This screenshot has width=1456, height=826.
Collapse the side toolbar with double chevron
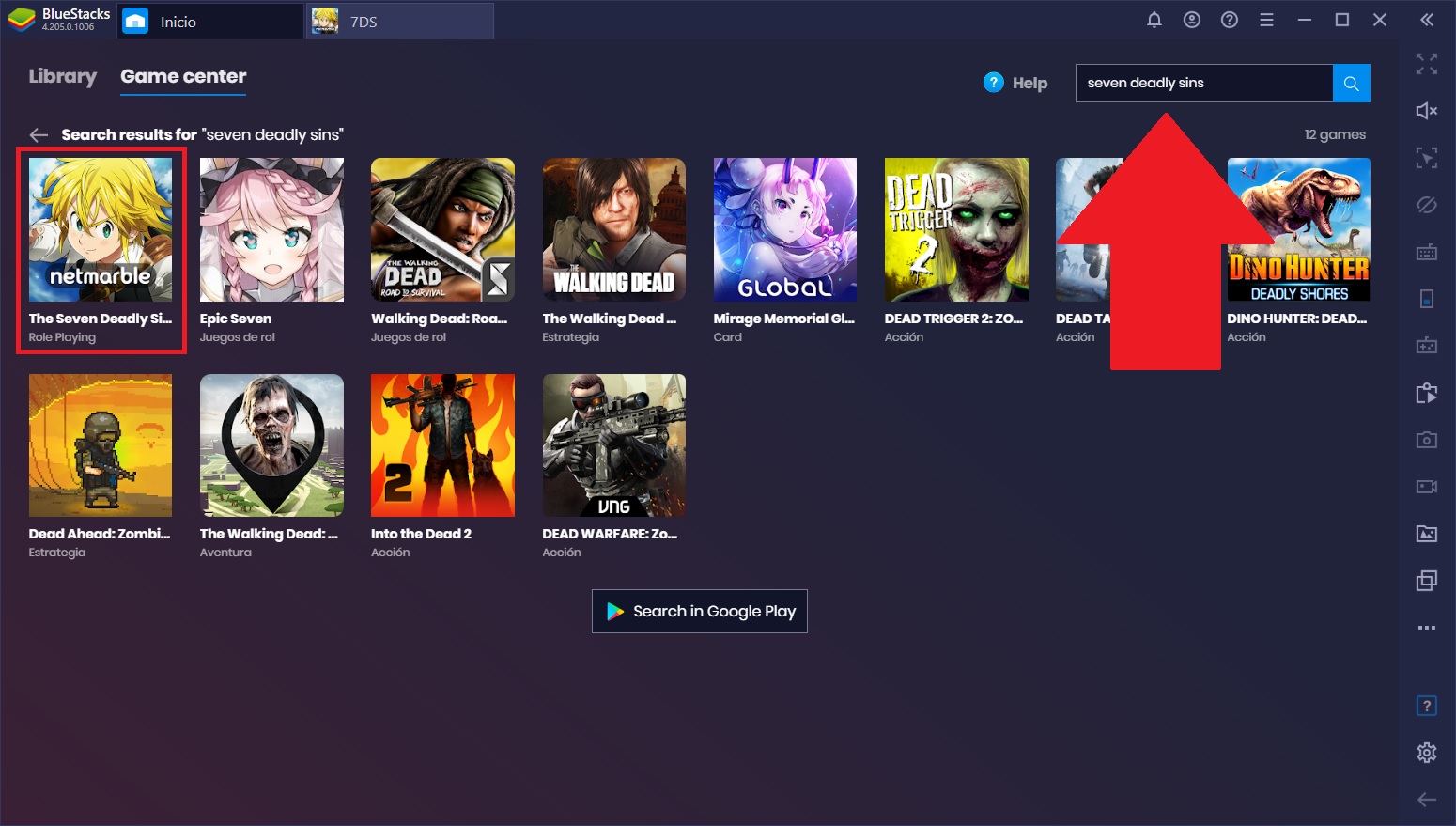pyautogui.click(x=1427, y=20)
